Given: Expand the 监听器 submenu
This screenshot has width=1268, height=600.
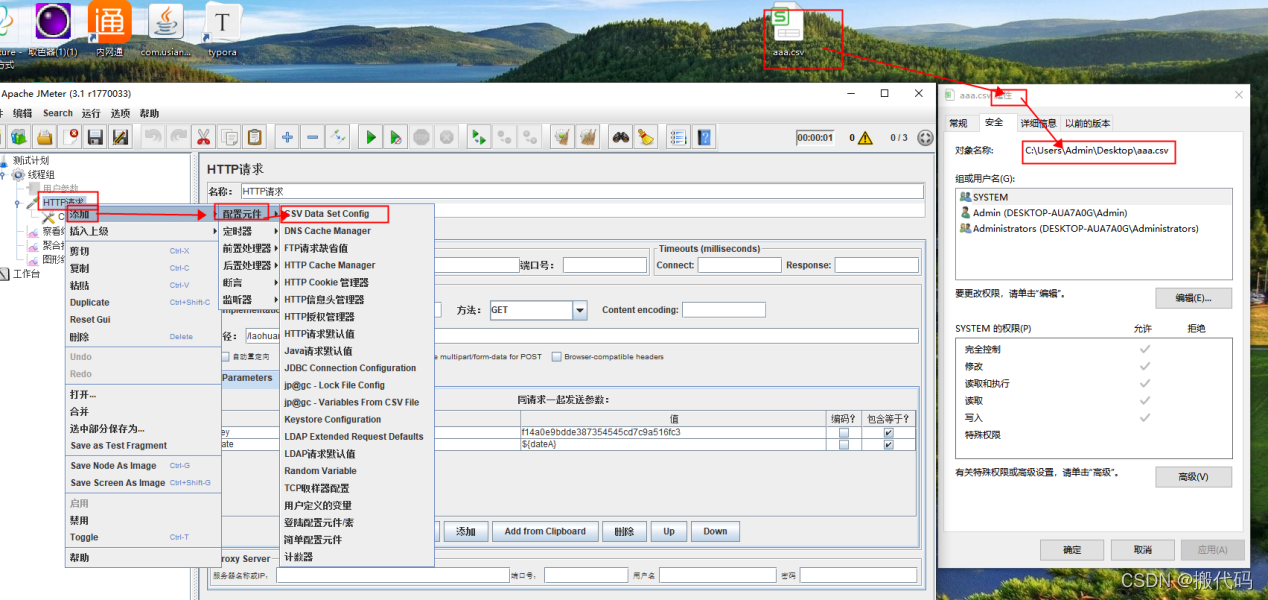Looking at the screenshot, I should 247,299.
